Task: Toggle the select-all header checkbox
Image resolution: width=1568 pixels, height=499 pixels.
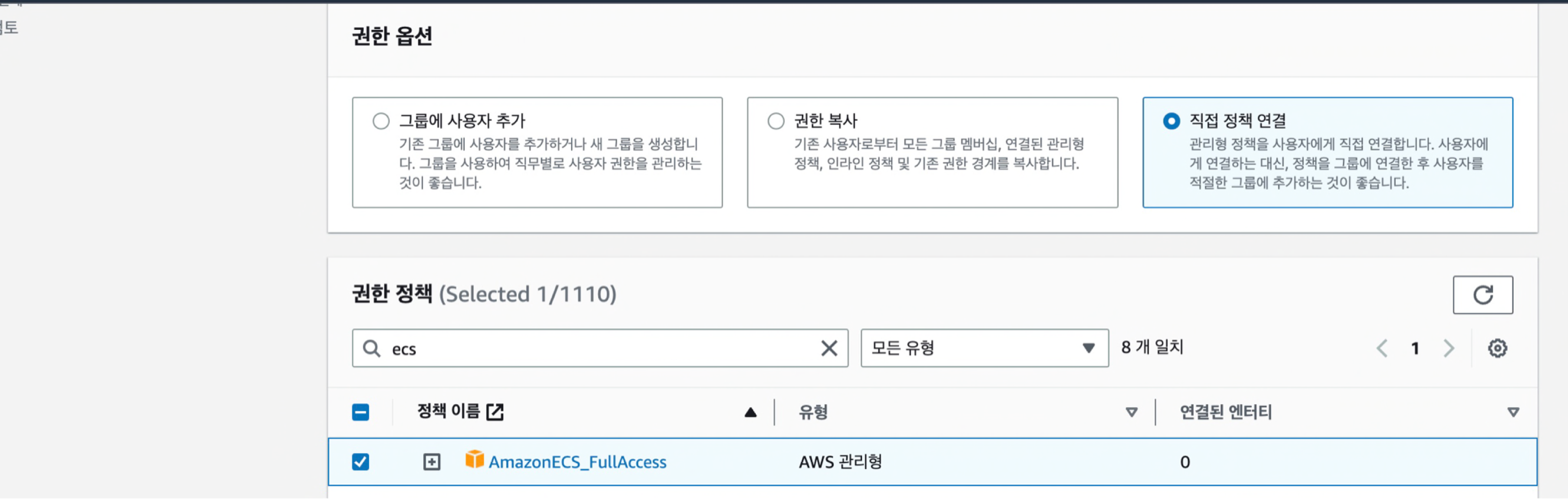Action: pos(360,413)
